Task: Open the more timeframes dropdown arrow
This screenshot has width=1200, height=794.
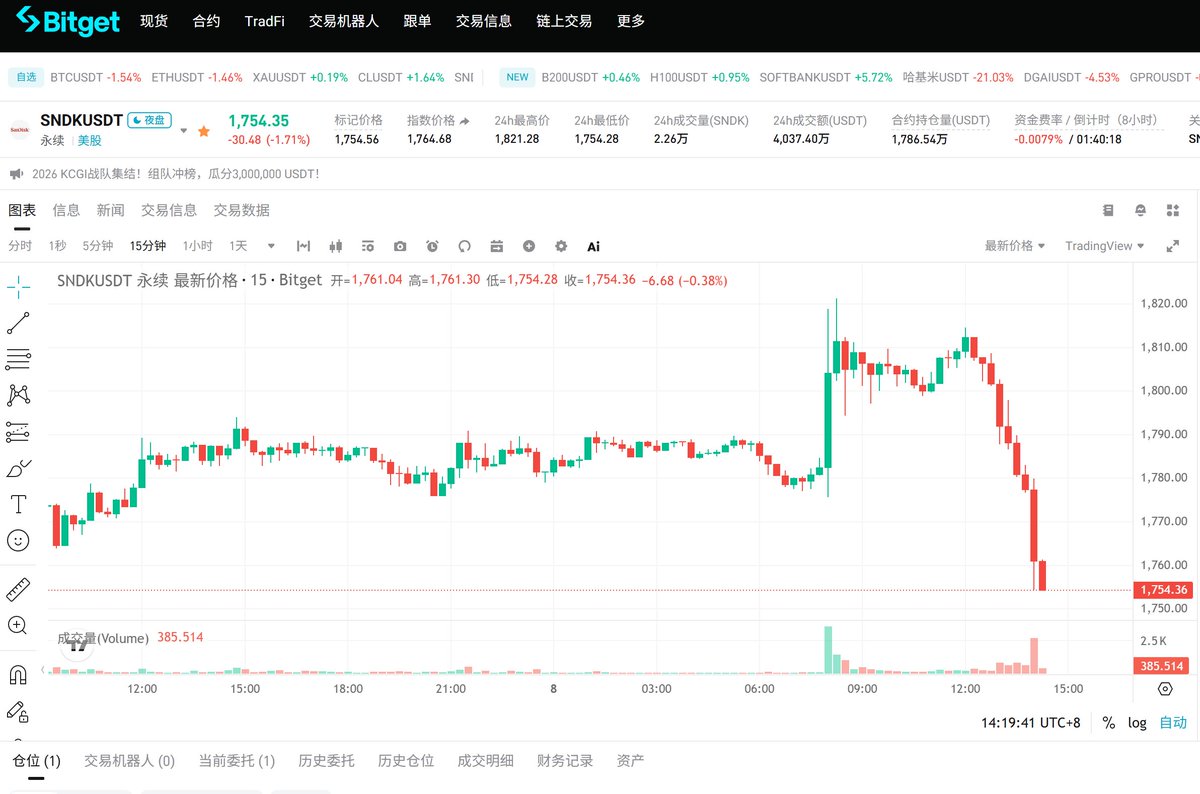Action: coord(271,246)
